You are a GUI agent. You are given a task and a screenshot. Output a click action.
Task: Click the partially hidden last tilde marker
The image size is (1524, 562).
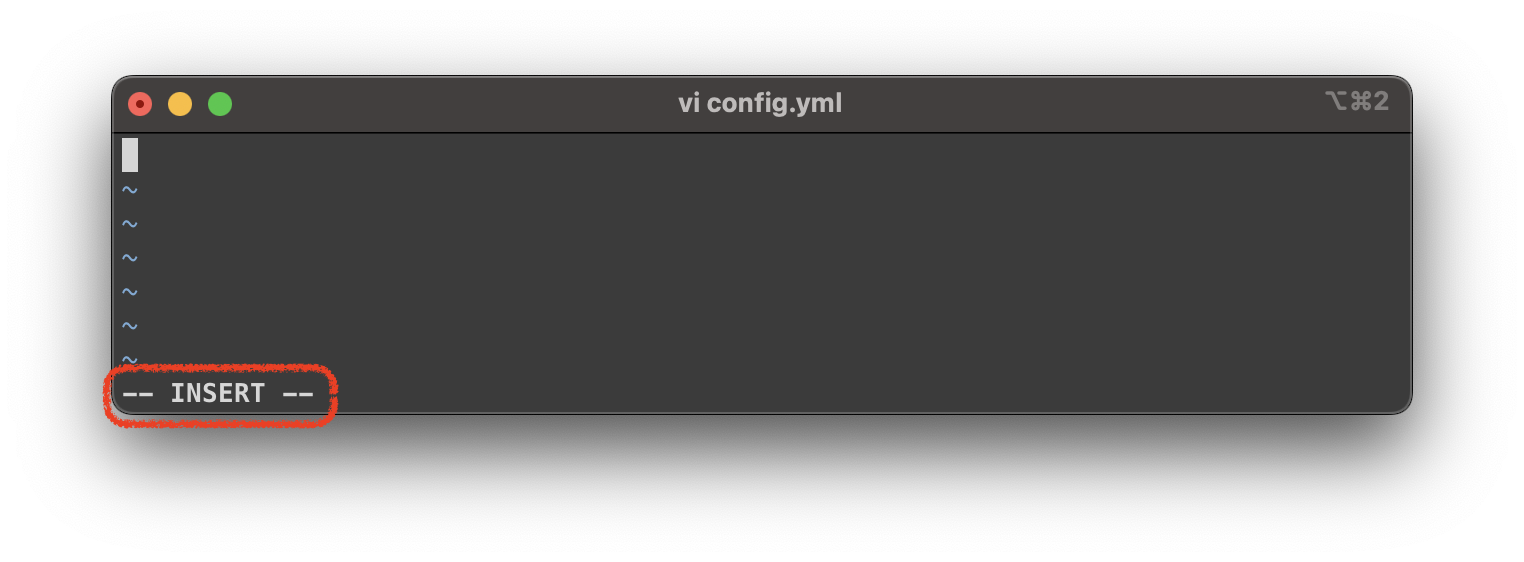pos(130,358)
